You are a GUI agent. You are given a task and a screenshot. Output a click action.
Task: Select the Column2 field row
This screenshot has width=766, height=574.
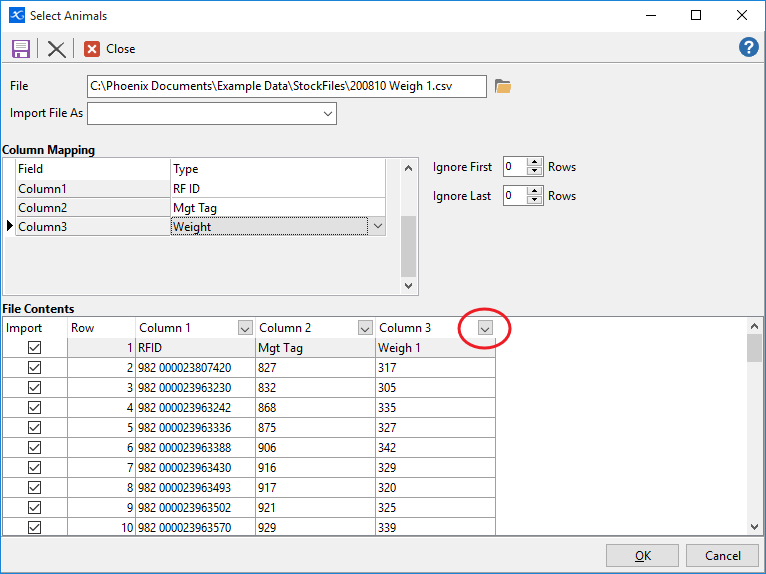93,208
